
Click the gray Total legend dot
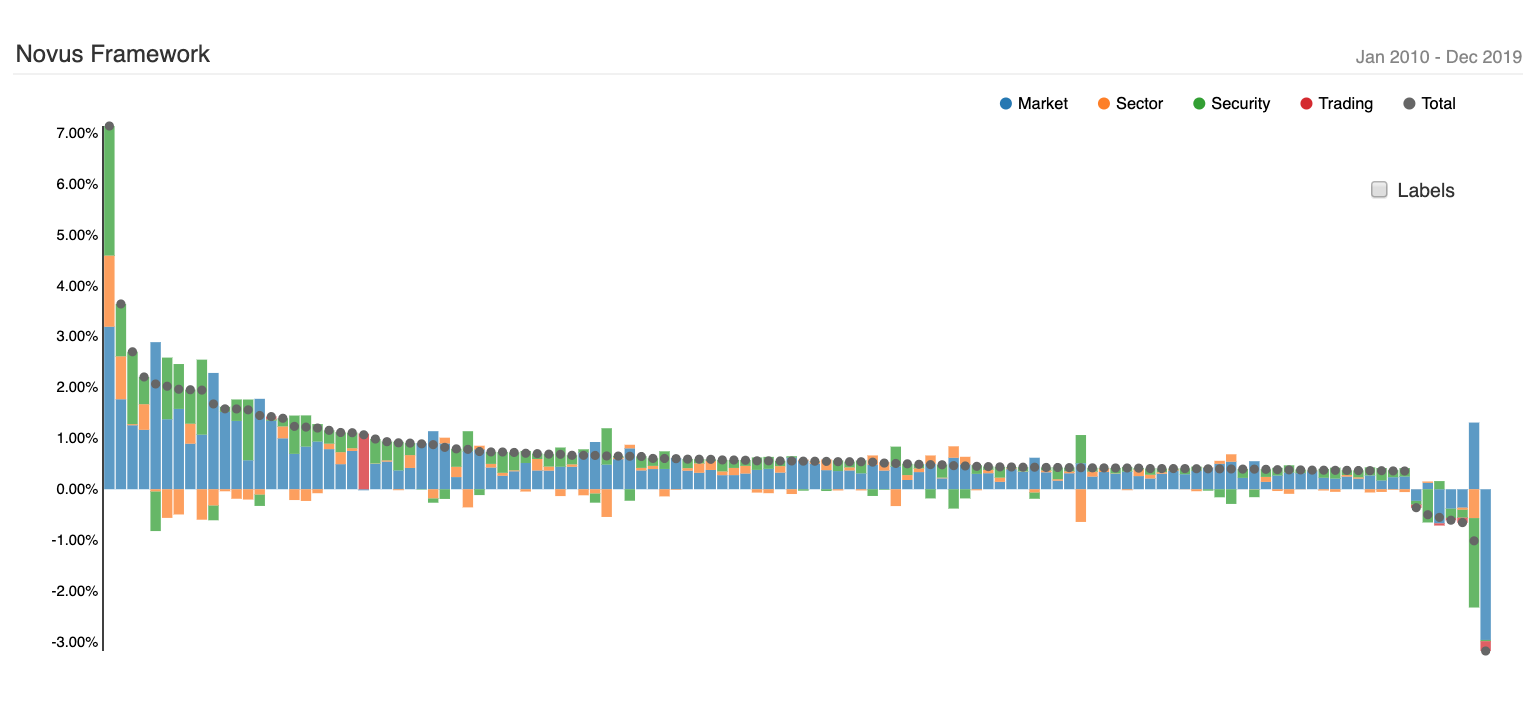1409,104
